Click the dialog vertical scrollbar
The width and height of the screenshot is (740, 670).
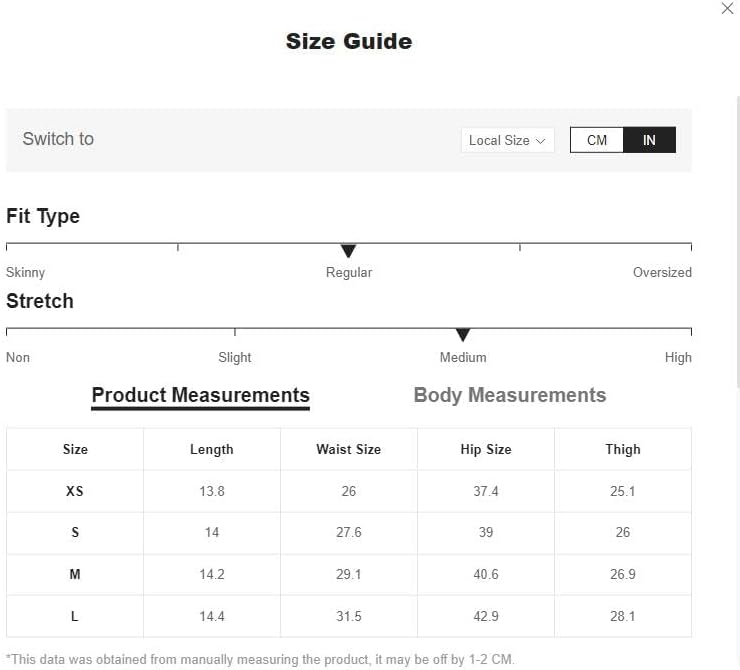[738, 242]
